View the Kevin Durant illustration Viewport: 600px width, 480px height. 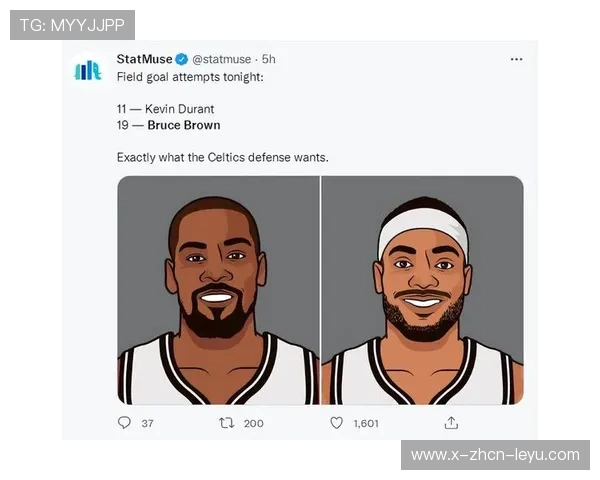click(218, 290)
